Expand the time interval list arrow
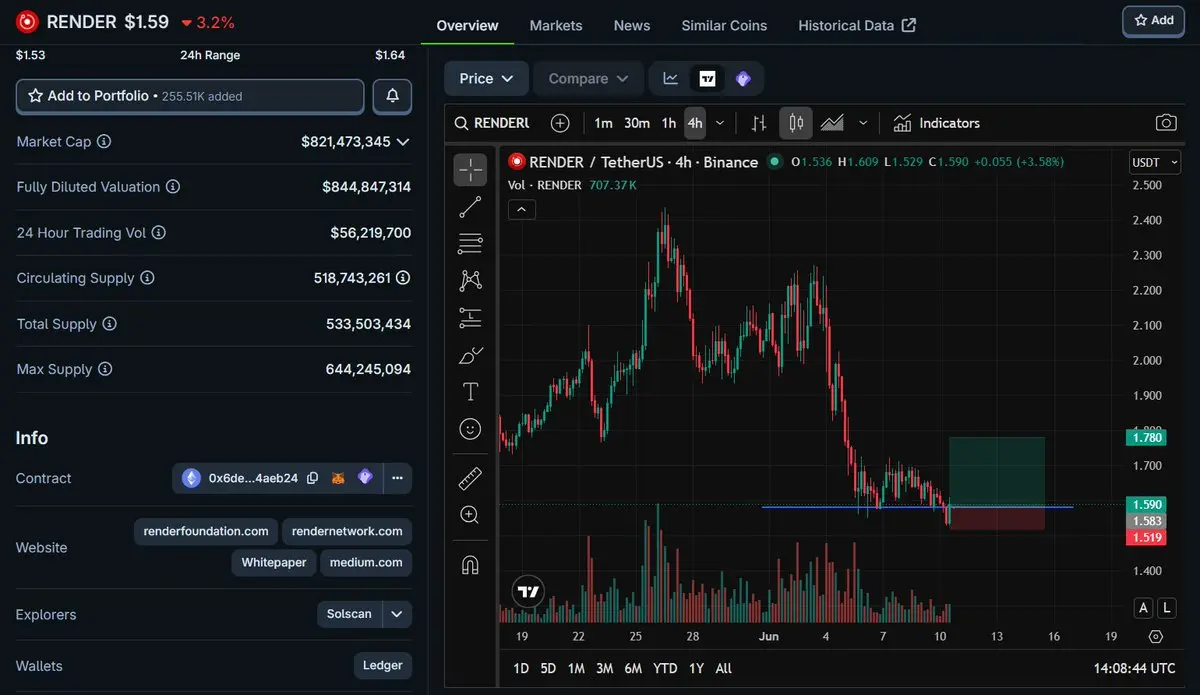 click(720, 123)
